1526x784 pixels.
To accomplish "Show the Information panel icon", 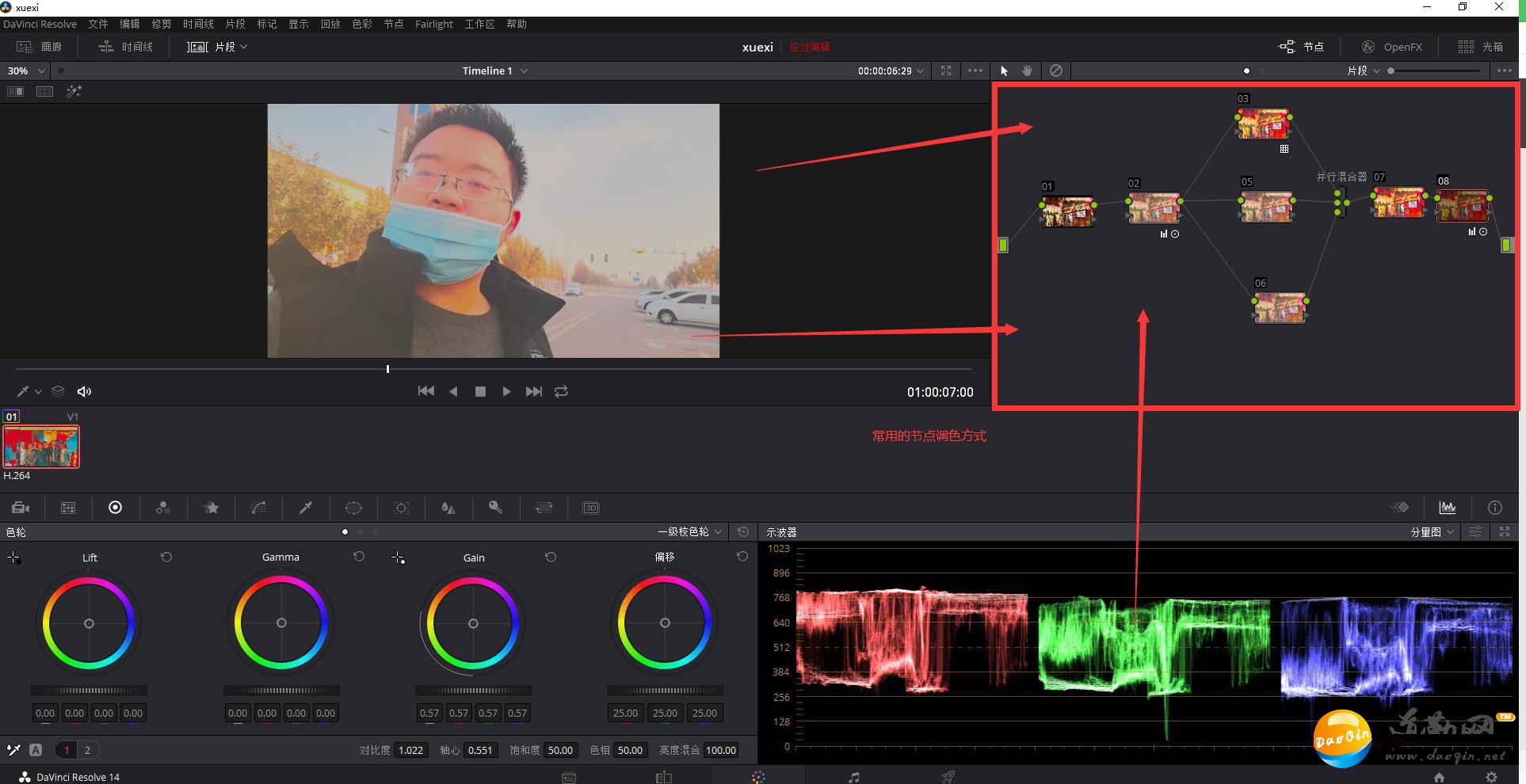I will (x=1495, y=508).
